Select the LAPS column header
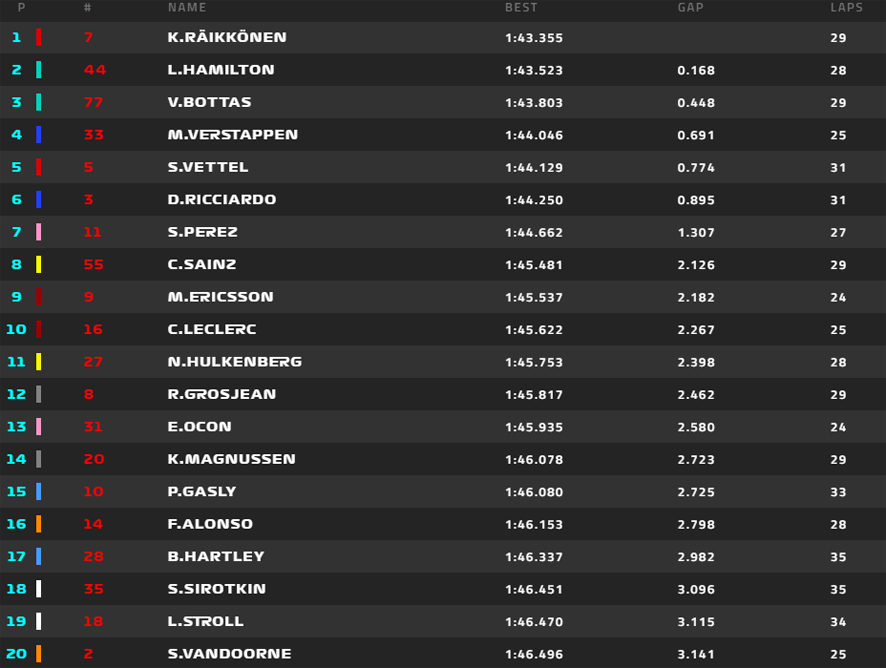 pyautogui.click(x=846, y=7)
